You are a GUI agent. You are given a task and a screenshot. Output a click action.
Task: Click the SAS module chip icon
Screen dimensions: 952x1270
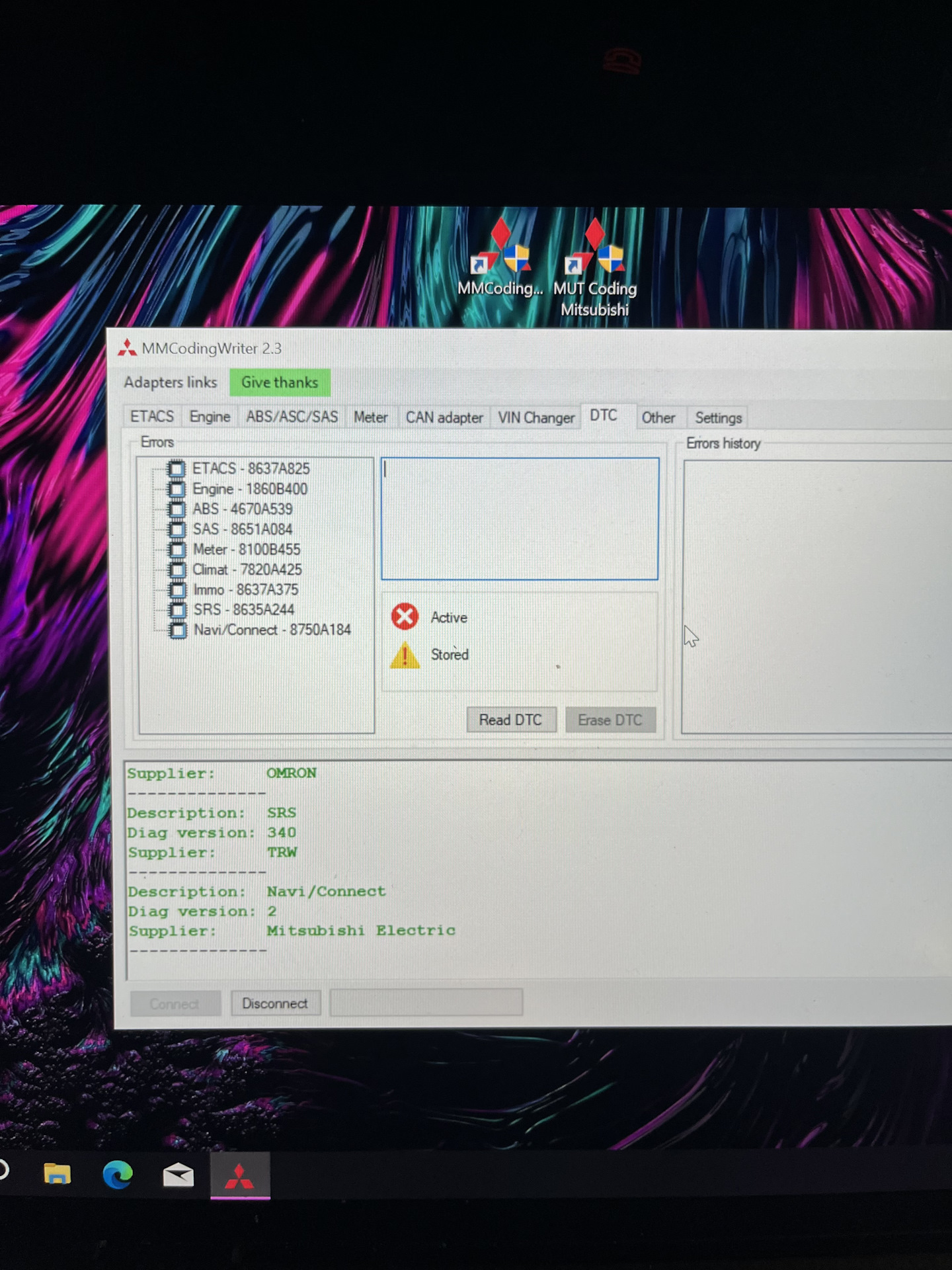[x=176, y=529]
